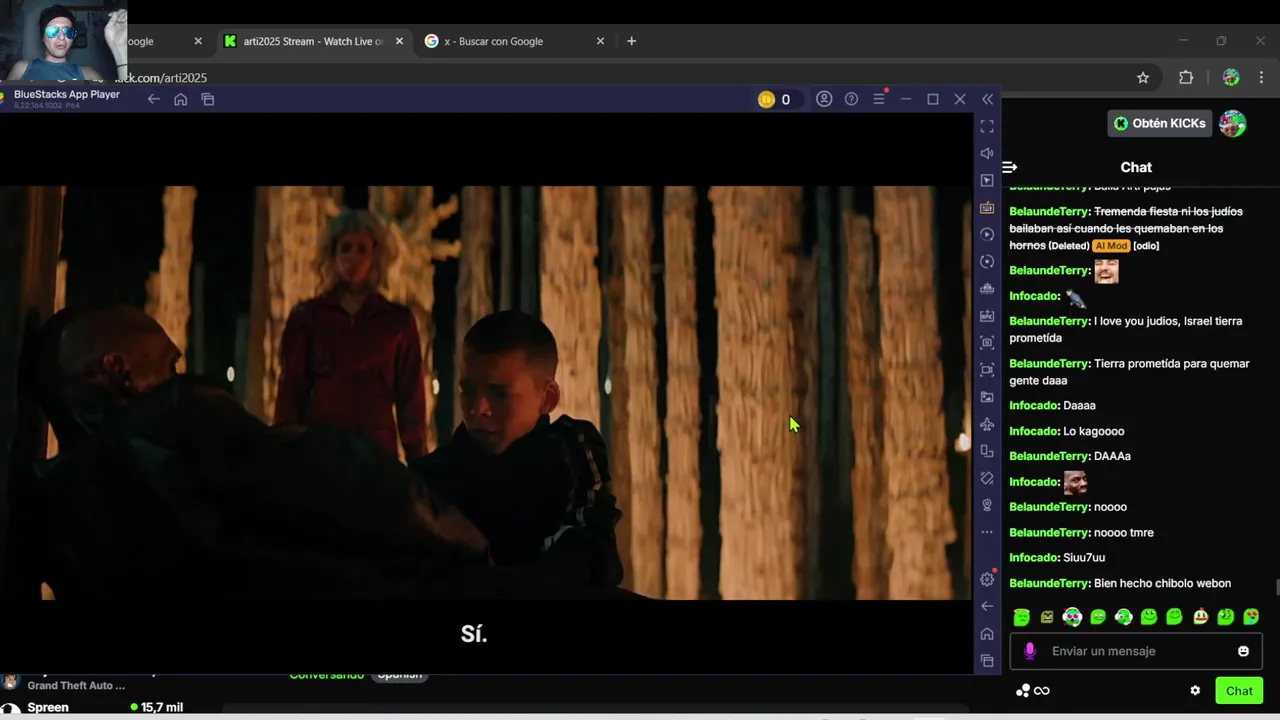Open the BlueStacks sidebar settings gear
Image resolution: width=1280 pixels, height=720 pixels.
pyautogui.click(x=987, y=579)
